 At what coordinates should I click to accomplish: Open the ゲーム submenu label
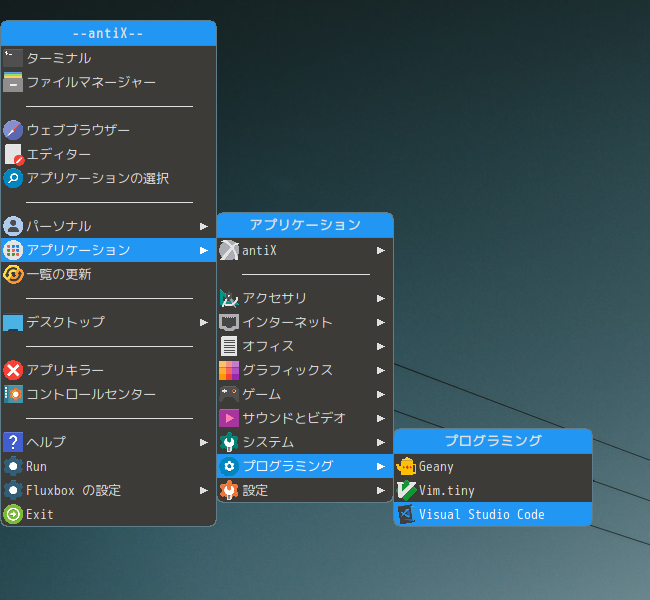(x=262, y=394)
